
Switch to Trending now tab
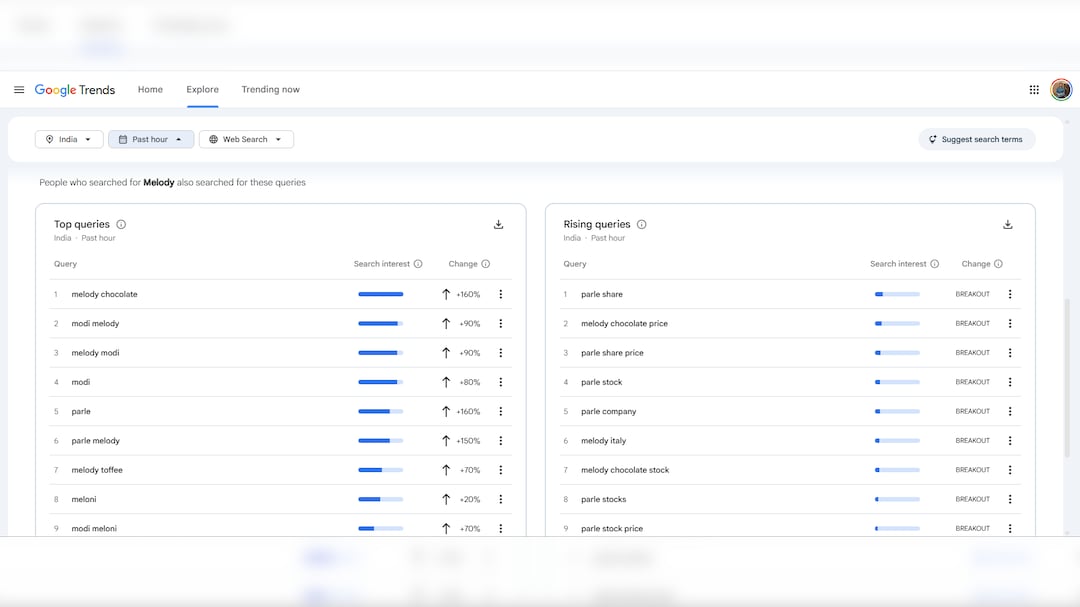pyautogui.click(x=271, y=90)
